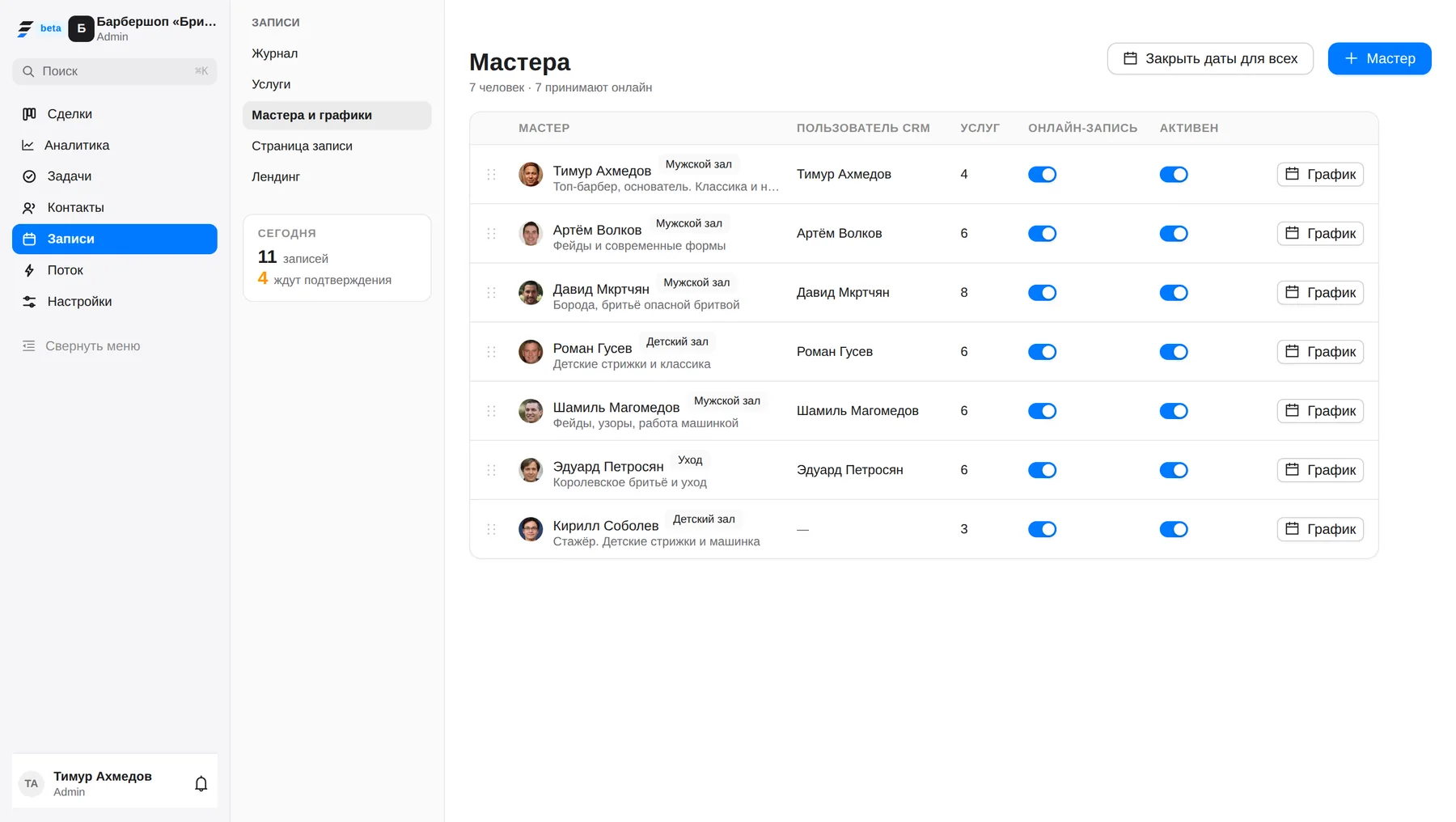The image size is (1456, 822).
Task: Open Задачи in the sidebar
Action: (x=115, y=176)
